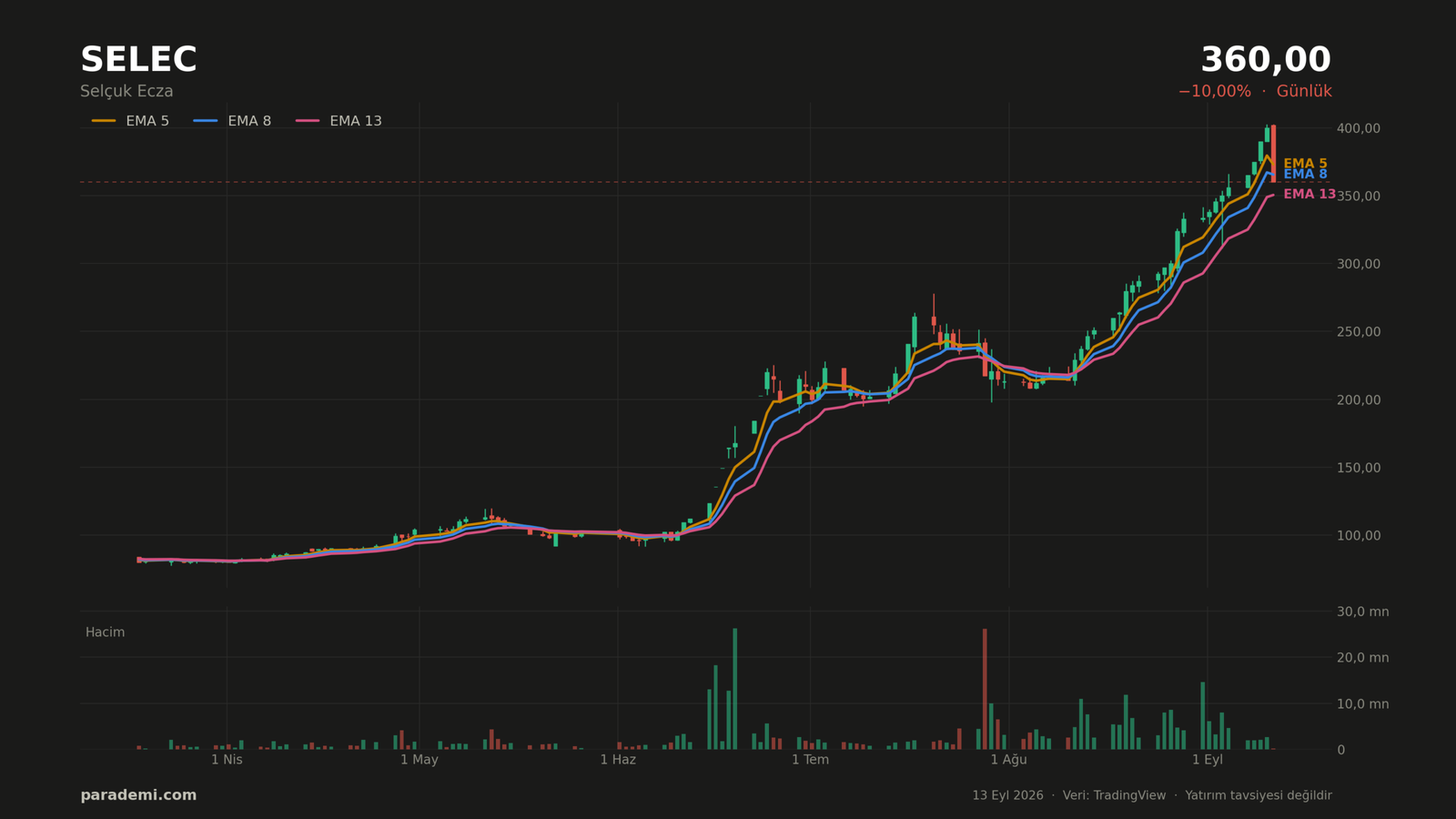Click the 100,00 price axis label
Screen dimensions: 1456x819
point(1358,536)
